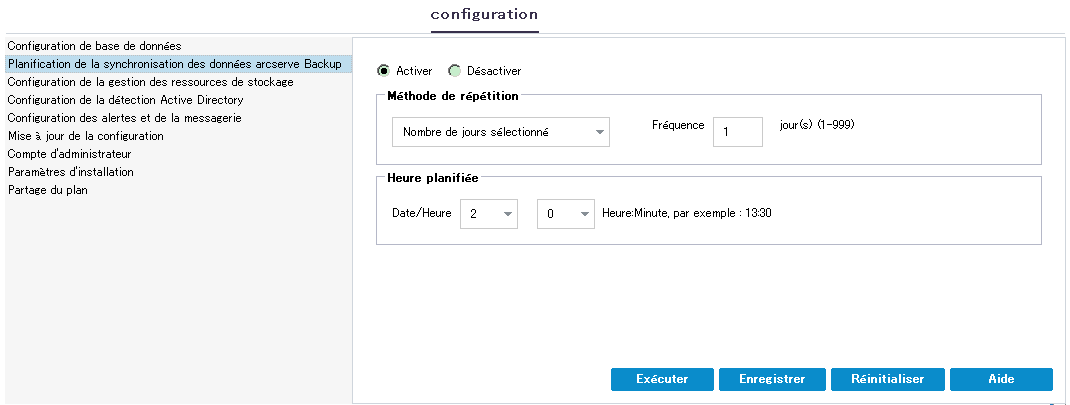The width and height of the screenshot is (1070, 405).
Task: Select Configuration des alertes et de la messagerie
Action: [x=124, y=118]
